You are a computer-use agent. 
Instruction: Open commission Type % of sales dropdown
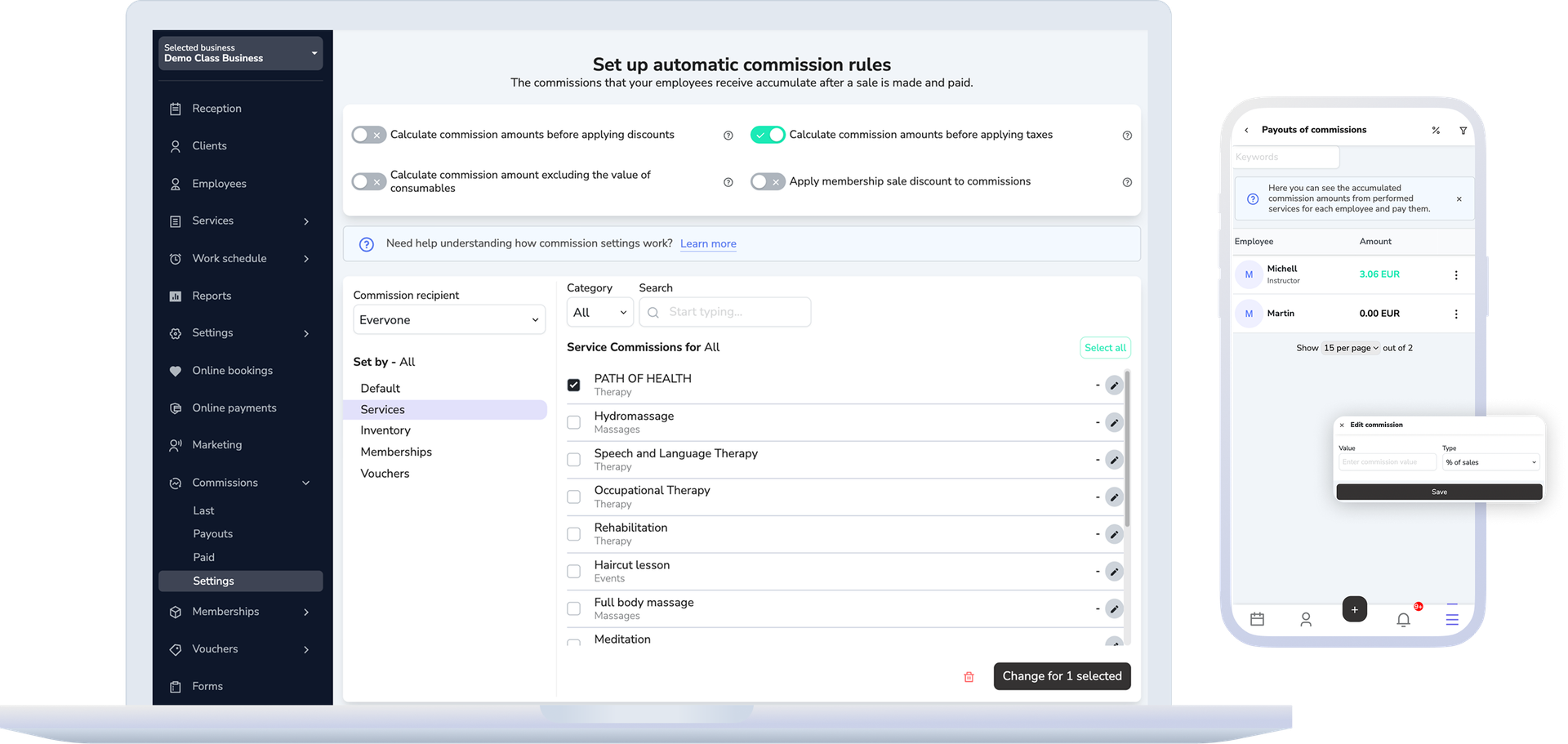pyautogui.click(x=1491, y=462)
